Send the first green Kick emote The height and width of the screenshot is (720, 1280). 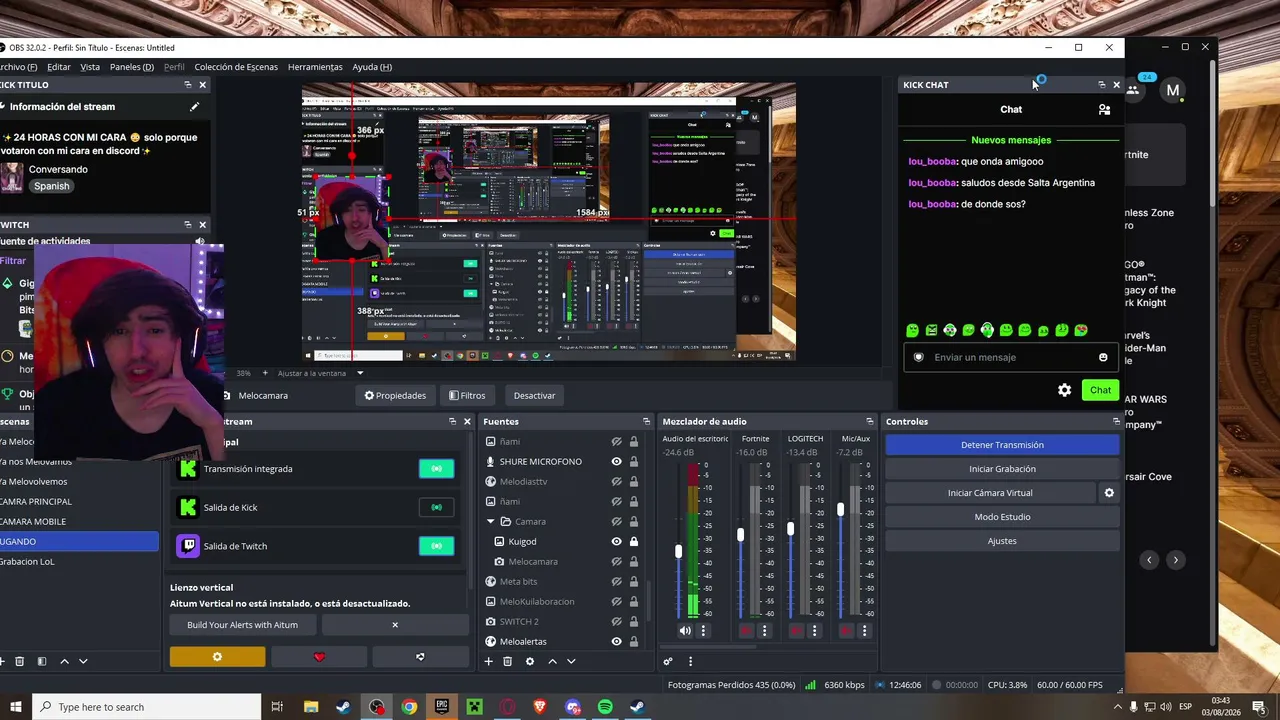(913, 330)
